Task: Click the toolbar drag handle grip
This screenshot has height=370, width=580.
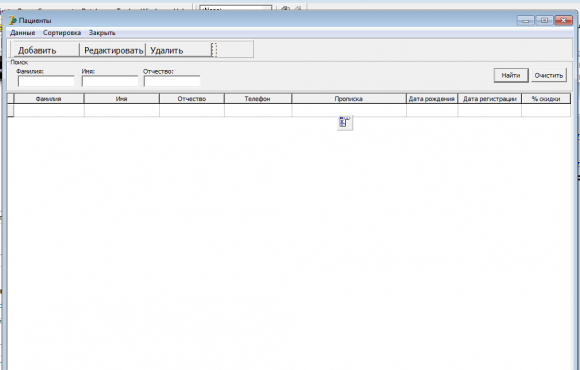Action: click(214, 50)
